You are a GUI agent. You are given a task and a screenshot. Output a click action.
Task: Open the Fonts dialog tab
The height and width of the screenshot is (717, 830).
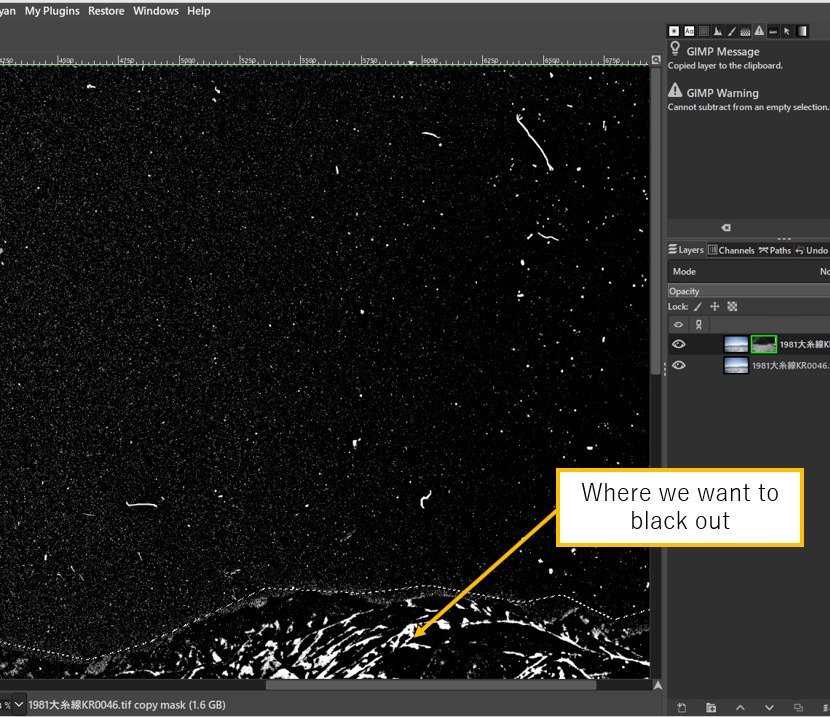[688, 31]
